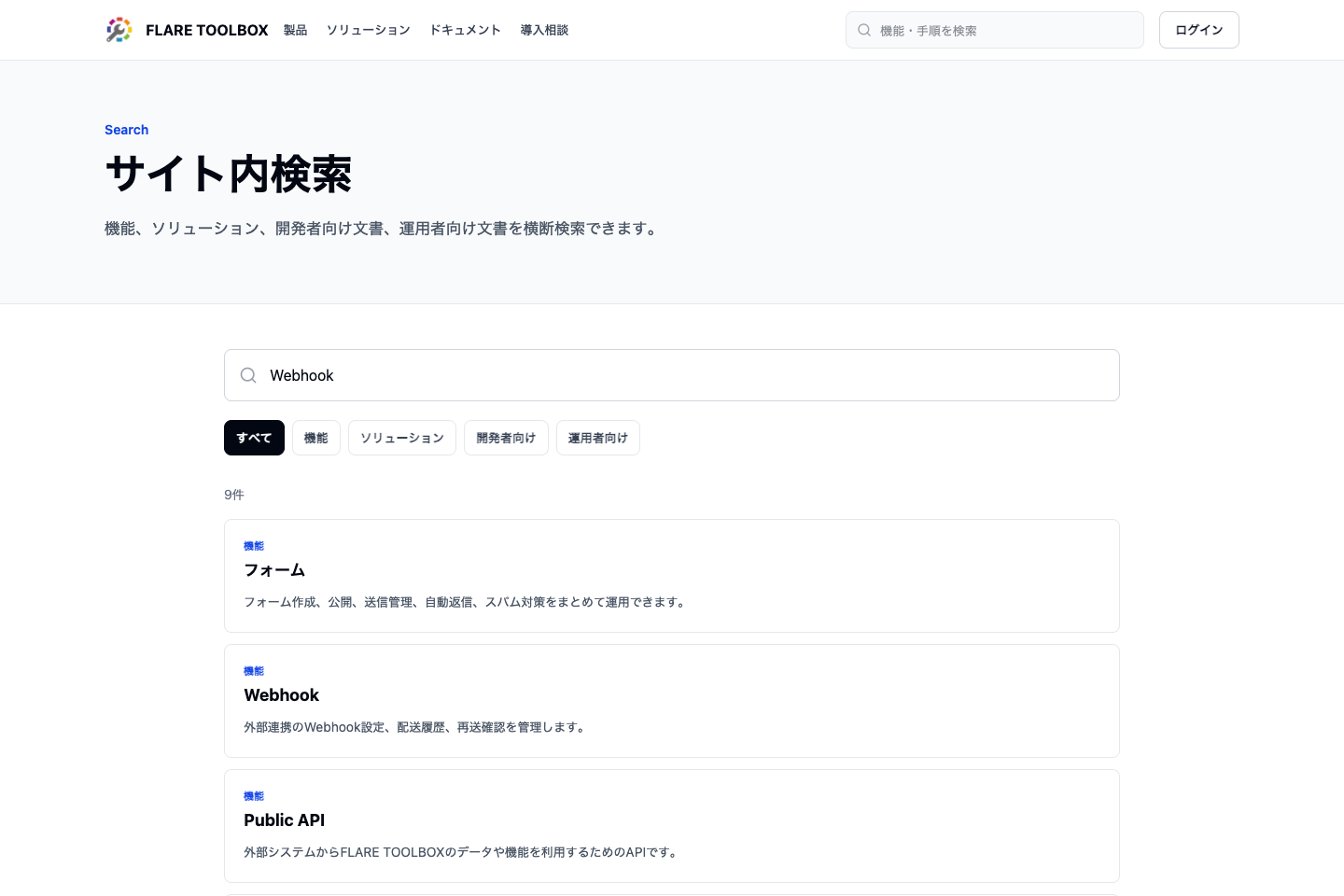Click the page subtitle about 横断検索
This screenshot has width=1344, height=896.
tap(384, 229)
